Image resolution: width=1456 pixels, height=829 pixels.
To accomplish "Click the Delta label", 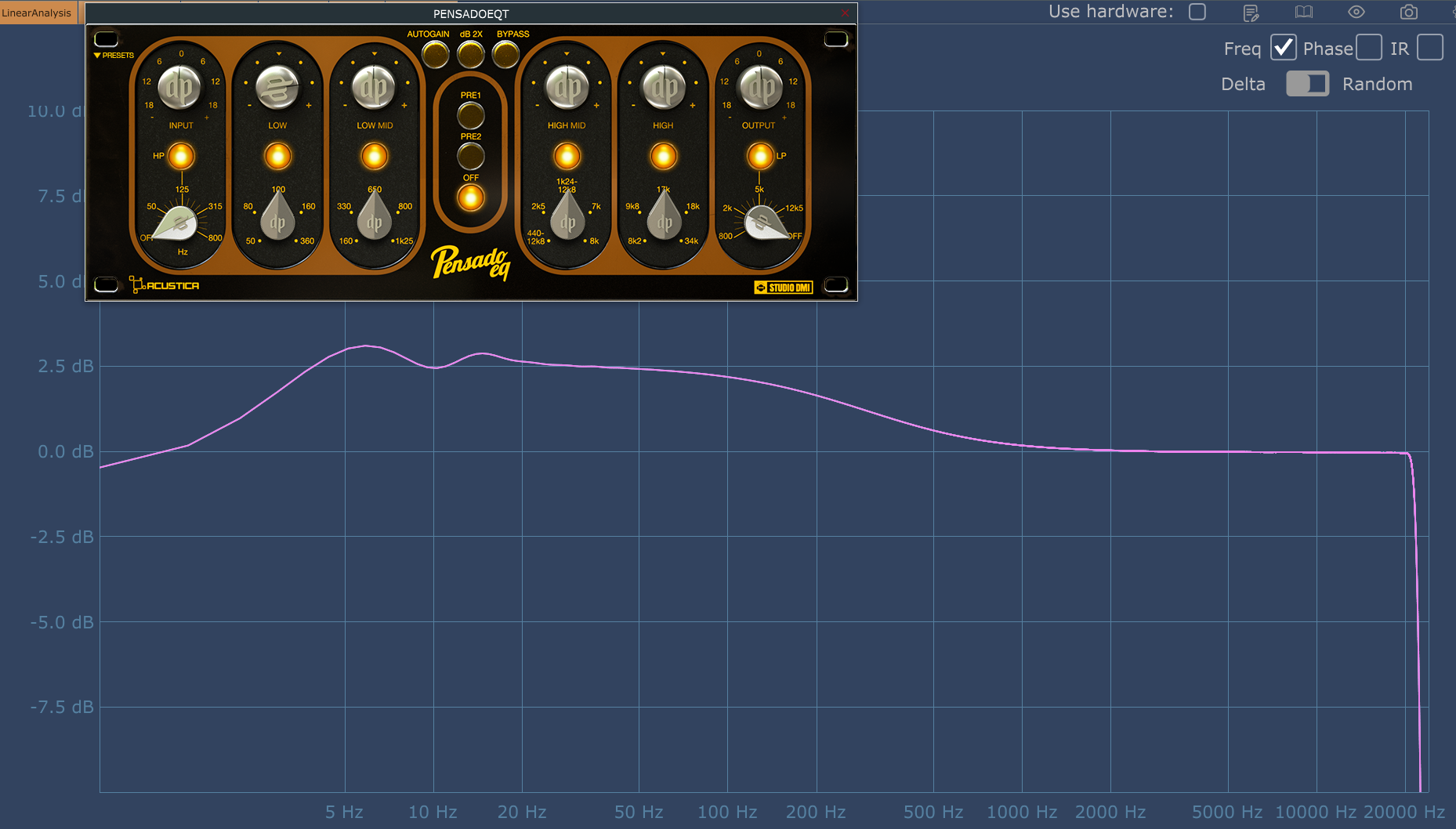I will point(1243,84).
